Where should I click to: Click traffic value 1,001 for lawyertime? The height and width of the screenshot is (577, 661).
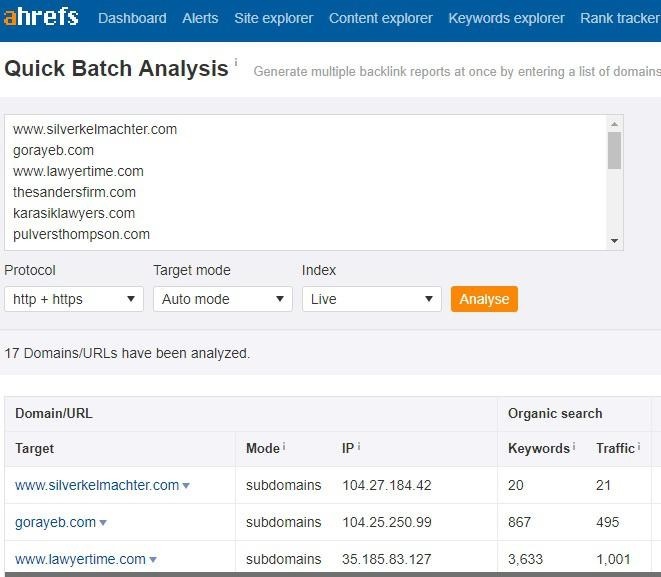pyautogui.click(x=613, y=559)
